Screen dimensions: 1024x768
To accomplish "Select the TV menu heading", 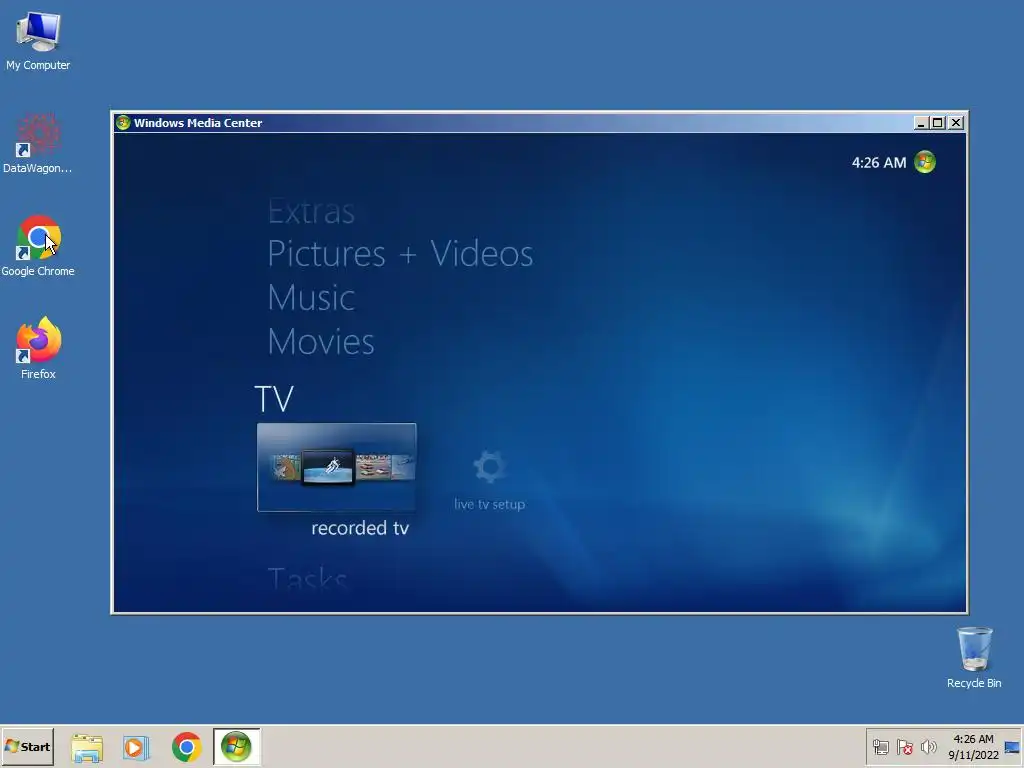I will [274, 398].
